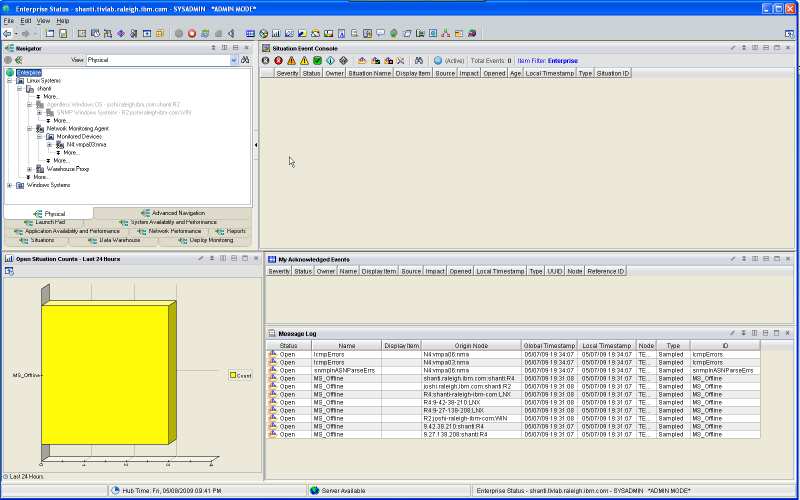Viewport: 800px width, 500px height.
Task: Click the yellow MS_Offline bar in chart
Action: (105, 374)
